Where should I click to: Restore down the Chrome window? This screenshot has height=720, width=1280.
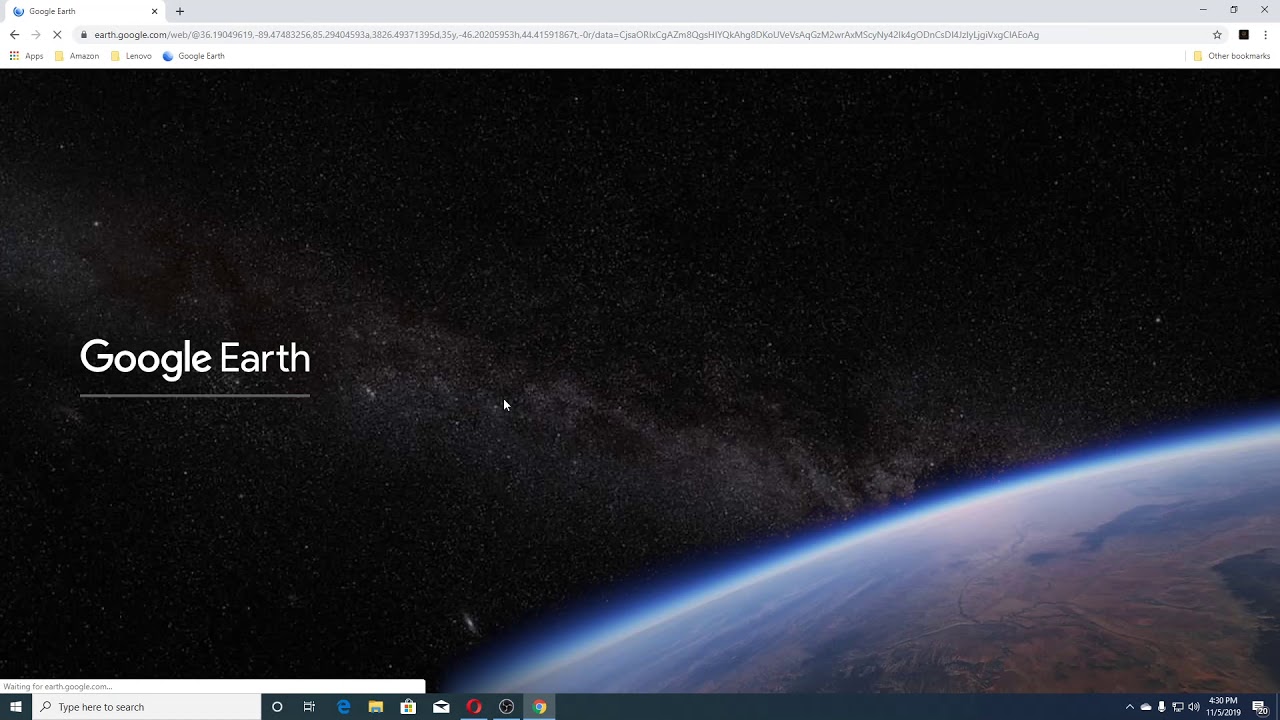[1234, 10]
